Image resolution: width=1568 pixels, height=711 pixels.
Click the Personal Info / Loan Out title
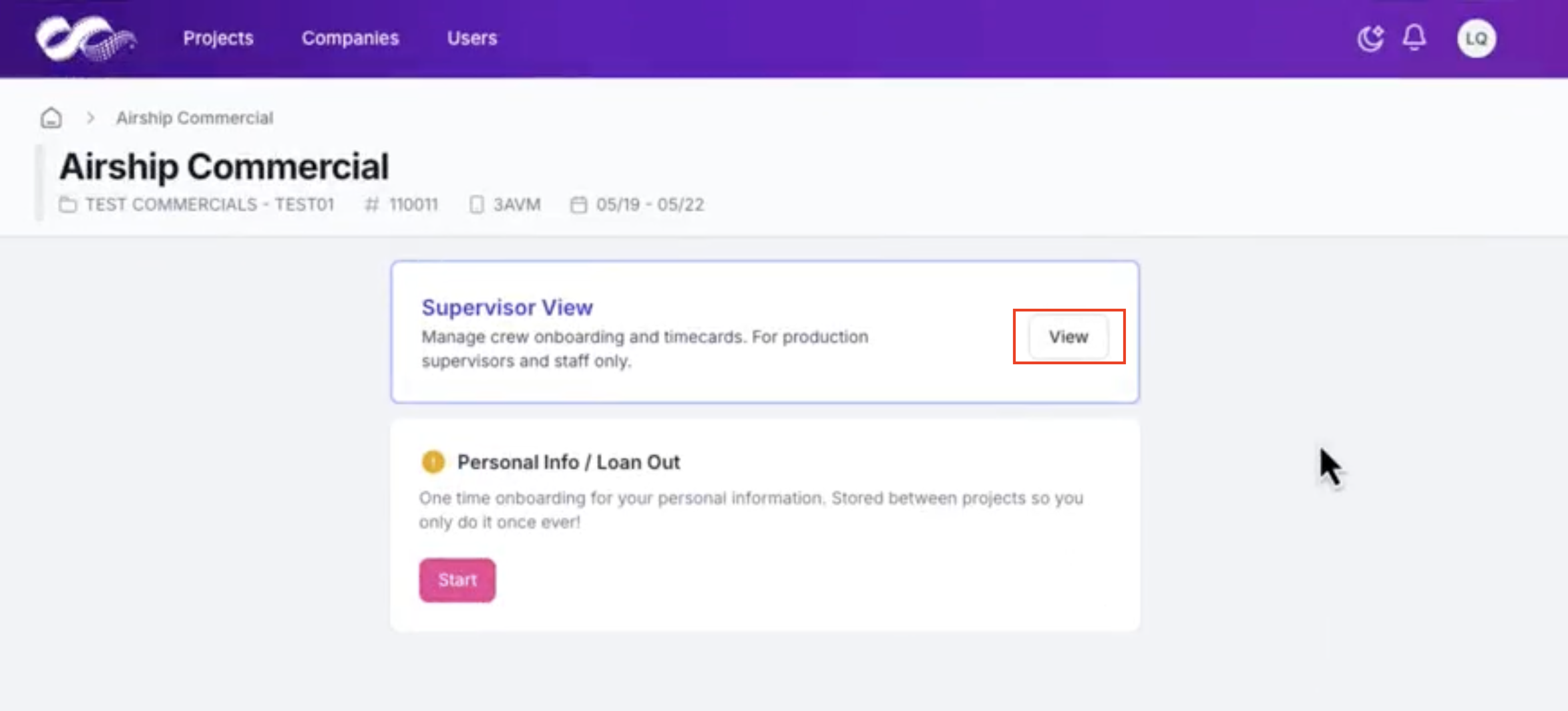[x=568, y=462]
